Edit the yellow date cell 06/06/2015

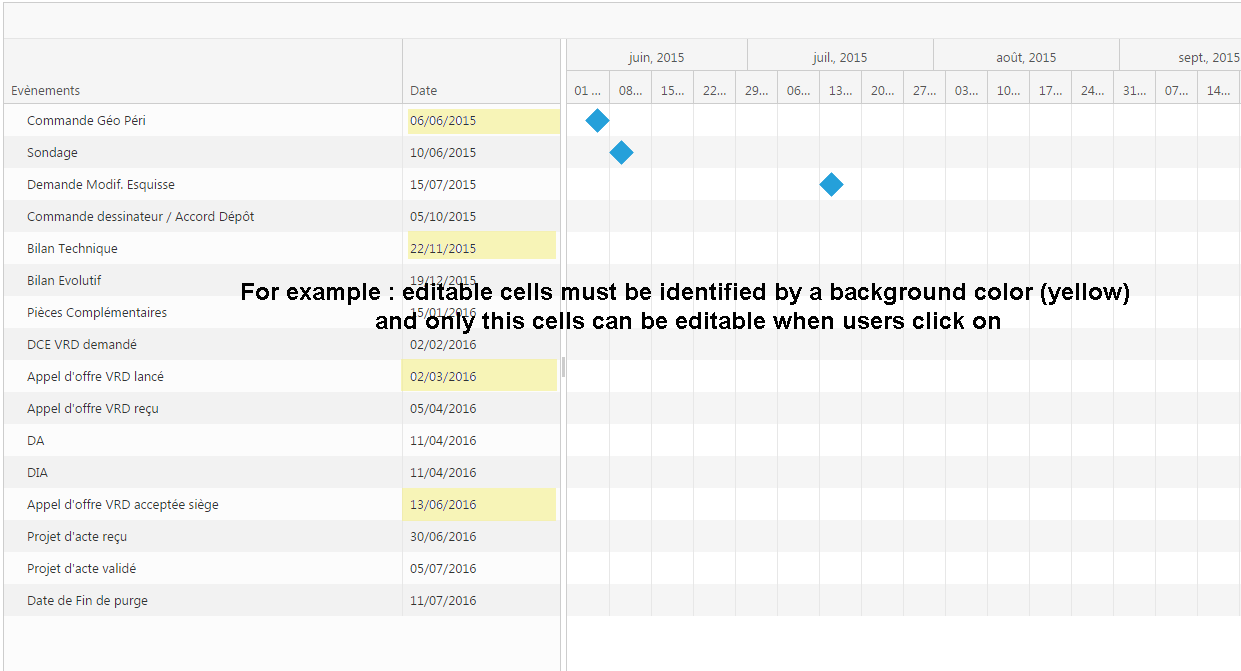point(482,121)
